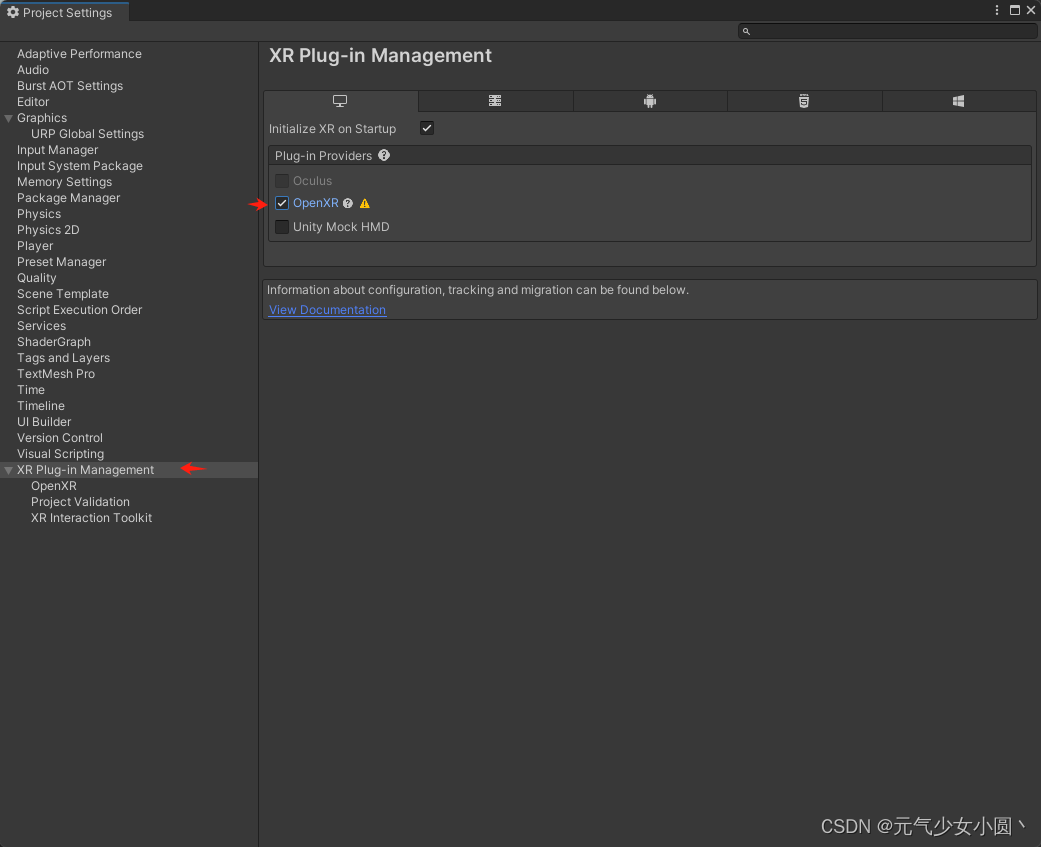Viewport: 1041px width, 847px height.
Task: Enable the Unity Mock HMD checkbox
Action: click(x=281, y=227)
